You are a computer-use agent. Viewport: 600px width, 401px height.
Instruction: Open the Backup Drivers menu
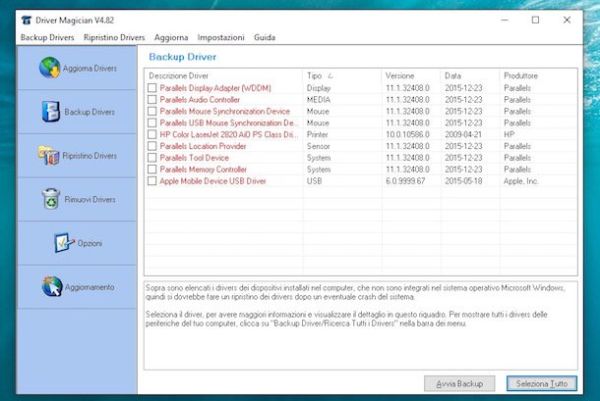pos(47,37)
